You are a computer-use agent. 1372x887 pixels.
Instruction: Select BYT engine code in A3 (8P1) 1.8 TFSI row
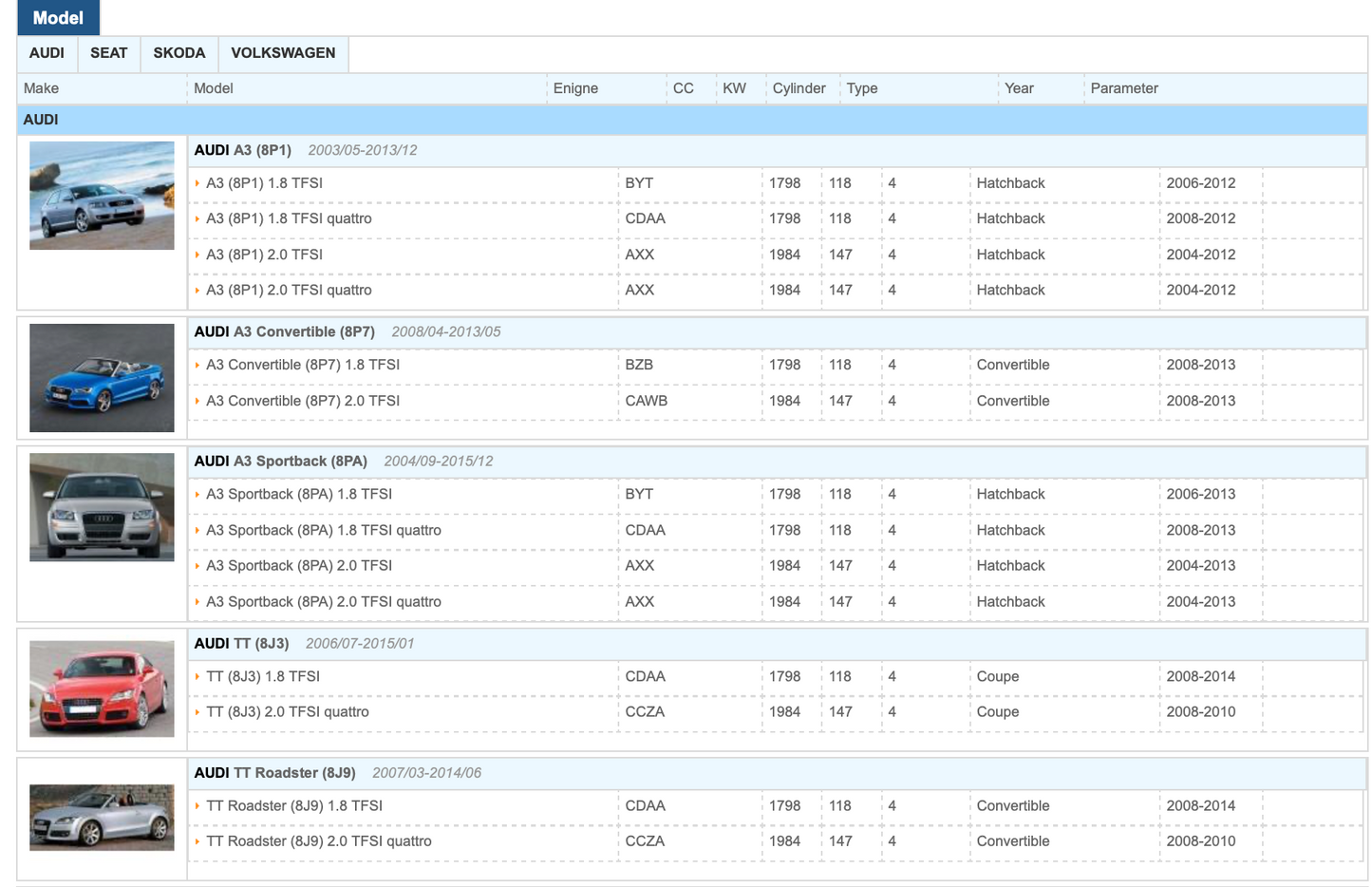tap(639, 183)
